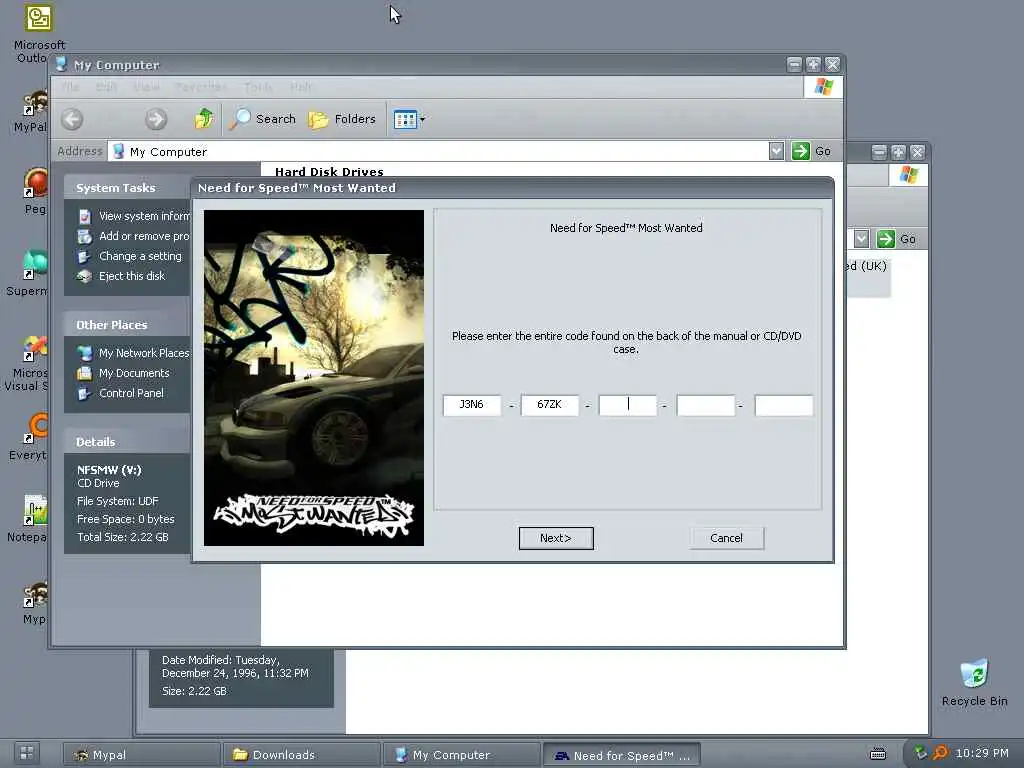Screen dimensions: 1024x768
Task: Click the on-screen keyboard tray icon
Action: pos(878,754)
